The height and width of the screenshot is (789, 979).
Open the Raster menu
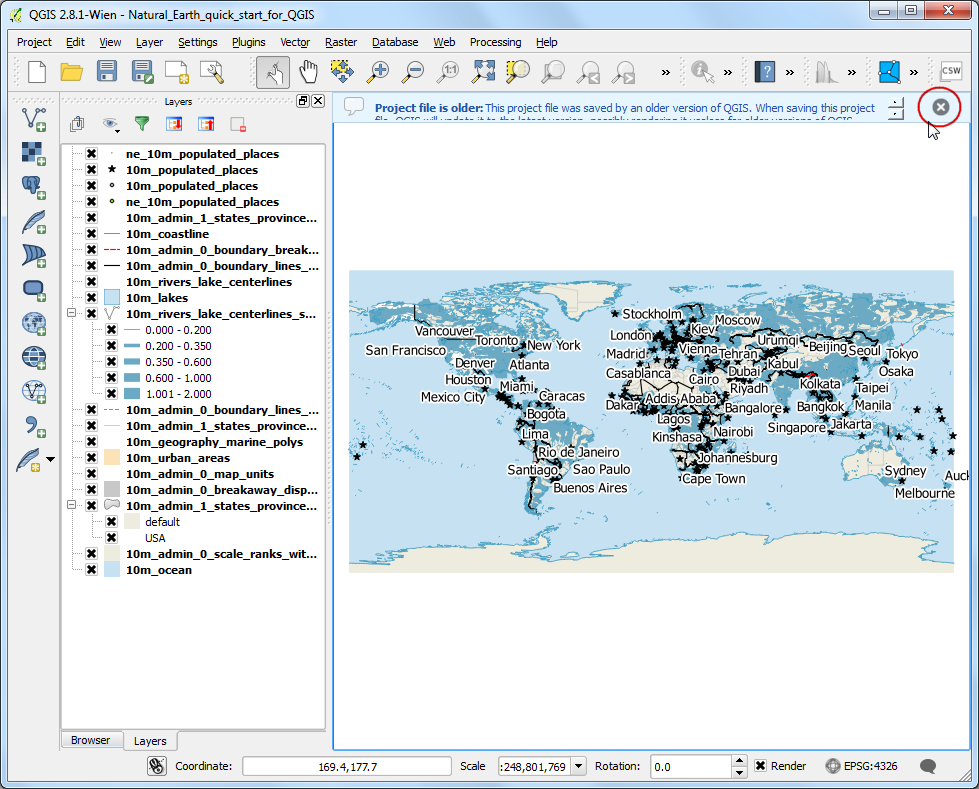click(341, 42)
